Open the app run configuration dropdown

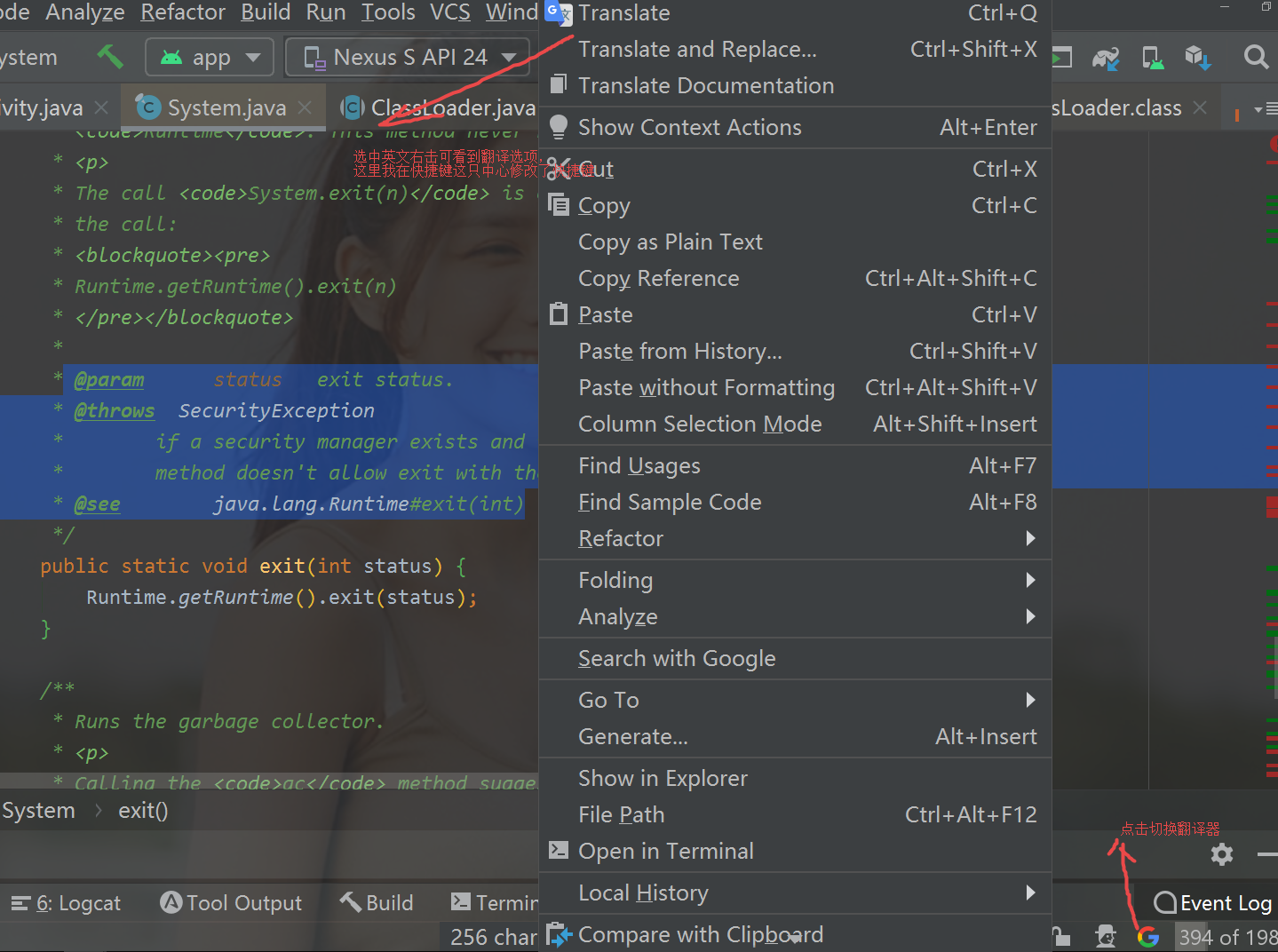(x=210, y=58)
